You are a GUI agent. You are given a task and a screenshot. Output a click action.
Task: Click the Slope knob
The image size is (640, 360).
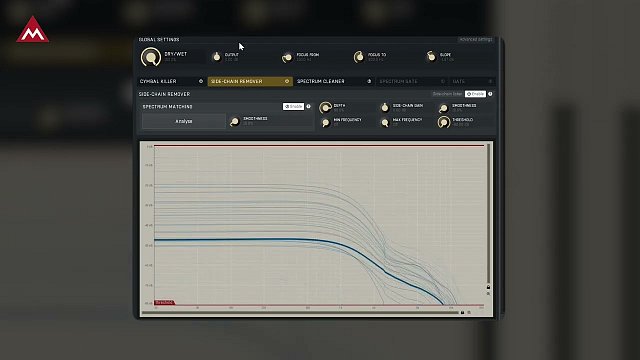point(431,56)
